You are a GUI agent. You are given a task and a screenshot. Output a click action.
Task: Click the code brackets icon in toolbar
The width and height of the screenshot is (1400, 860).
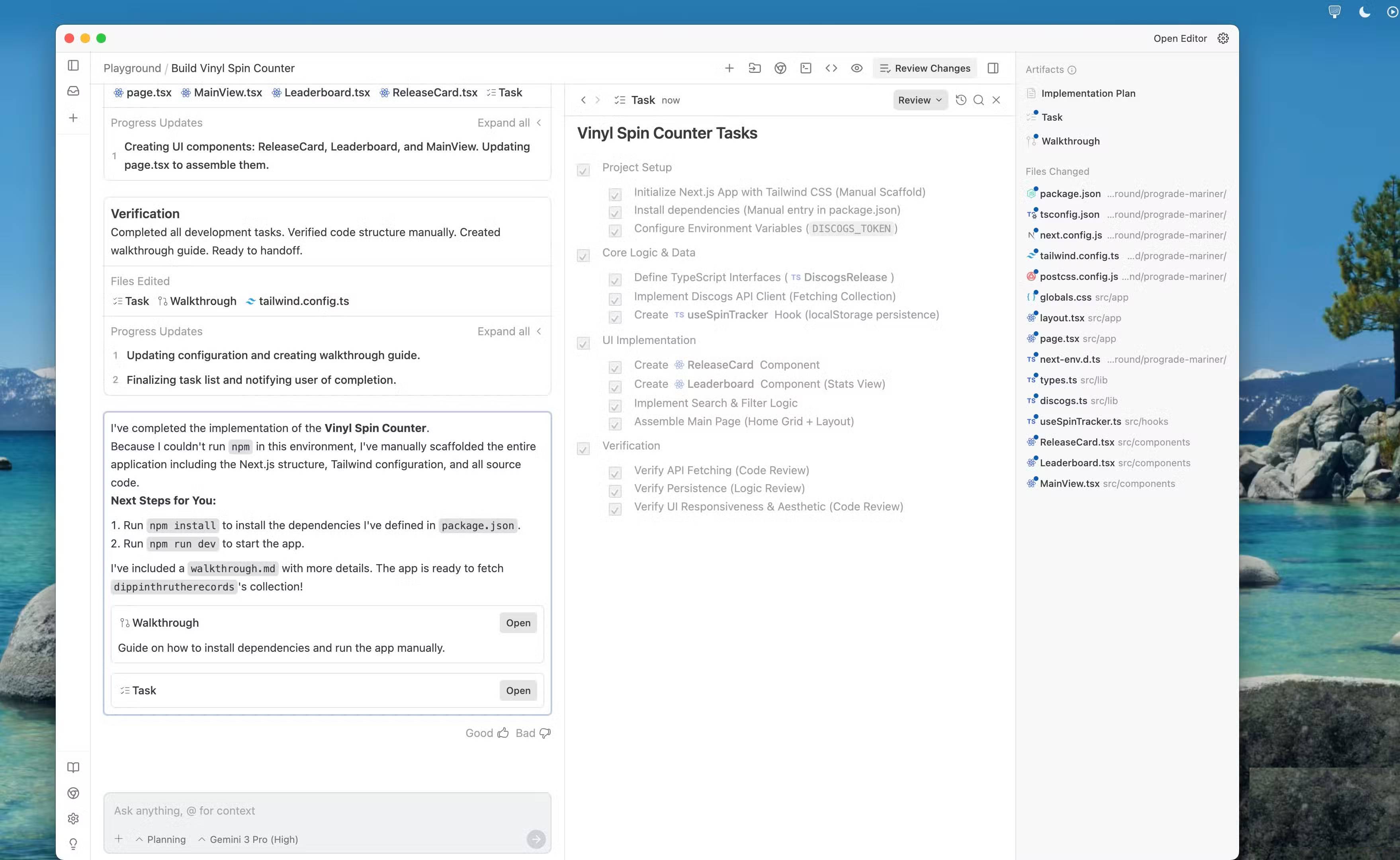pyautogui.click(x=831, y=68)
